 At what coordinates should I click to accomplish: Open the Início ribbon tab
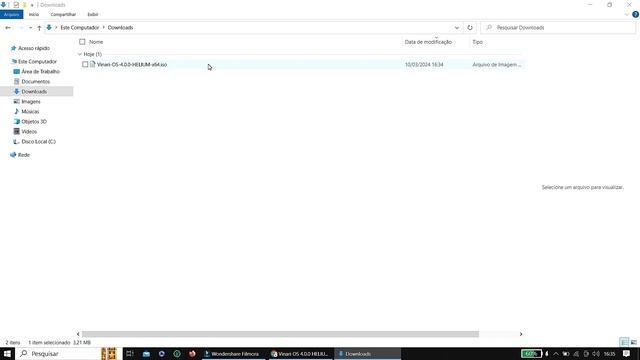(x=34, y=14)
